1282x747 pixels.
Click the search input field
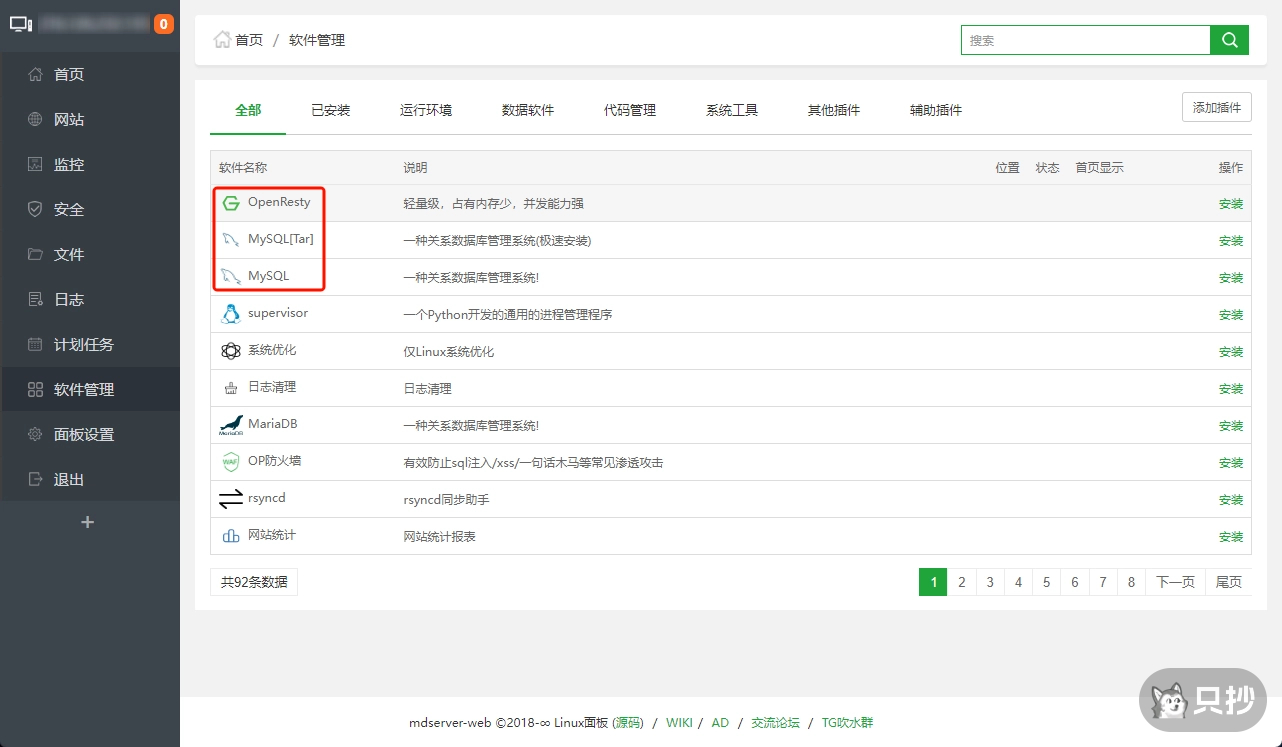1085,39
